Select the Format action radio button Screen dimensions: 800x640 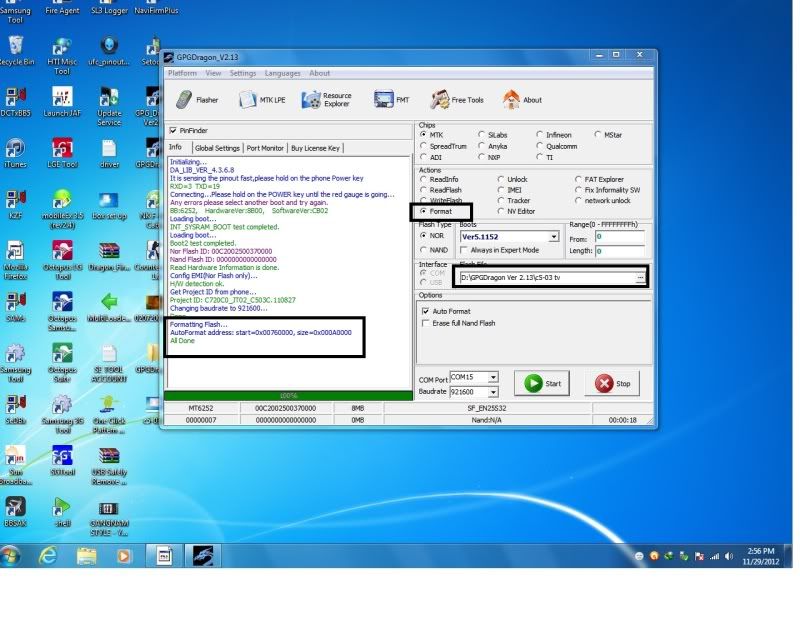(423, 211)
